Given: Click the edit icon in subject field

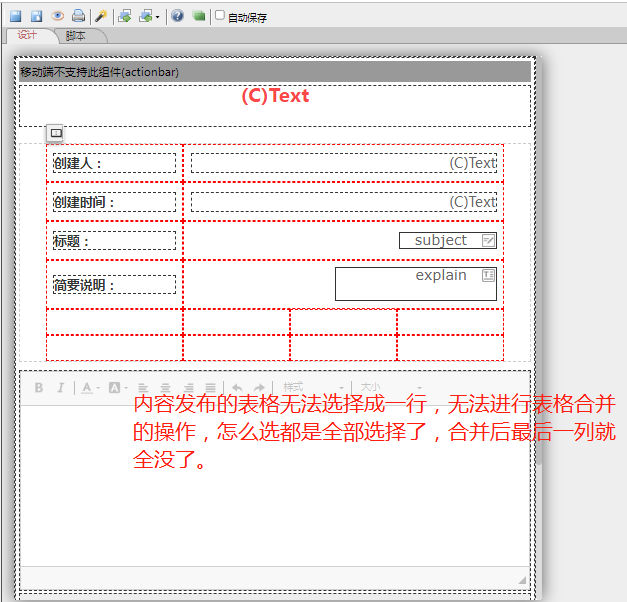Looking at the screenshot, I should click(488, 240).
